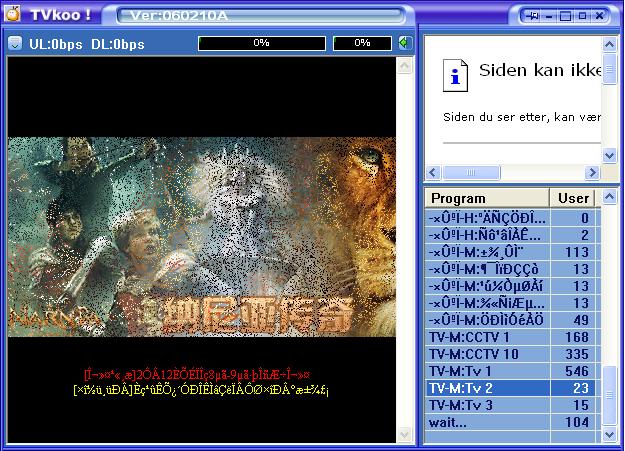Click the highlighted TV-M:Tv 2 row
Screen dimensions: 625x451
click(513, 388)
